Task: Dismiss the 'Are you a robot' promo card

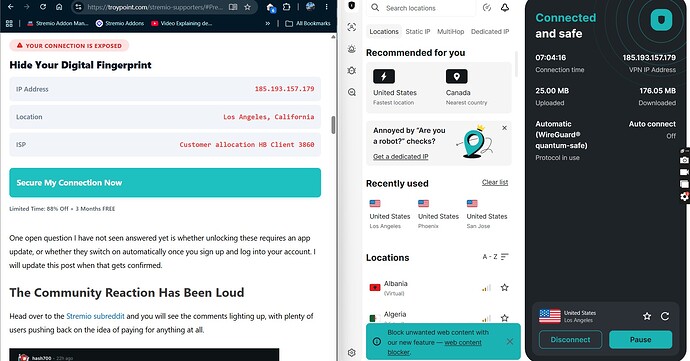Action: (504, 128)
